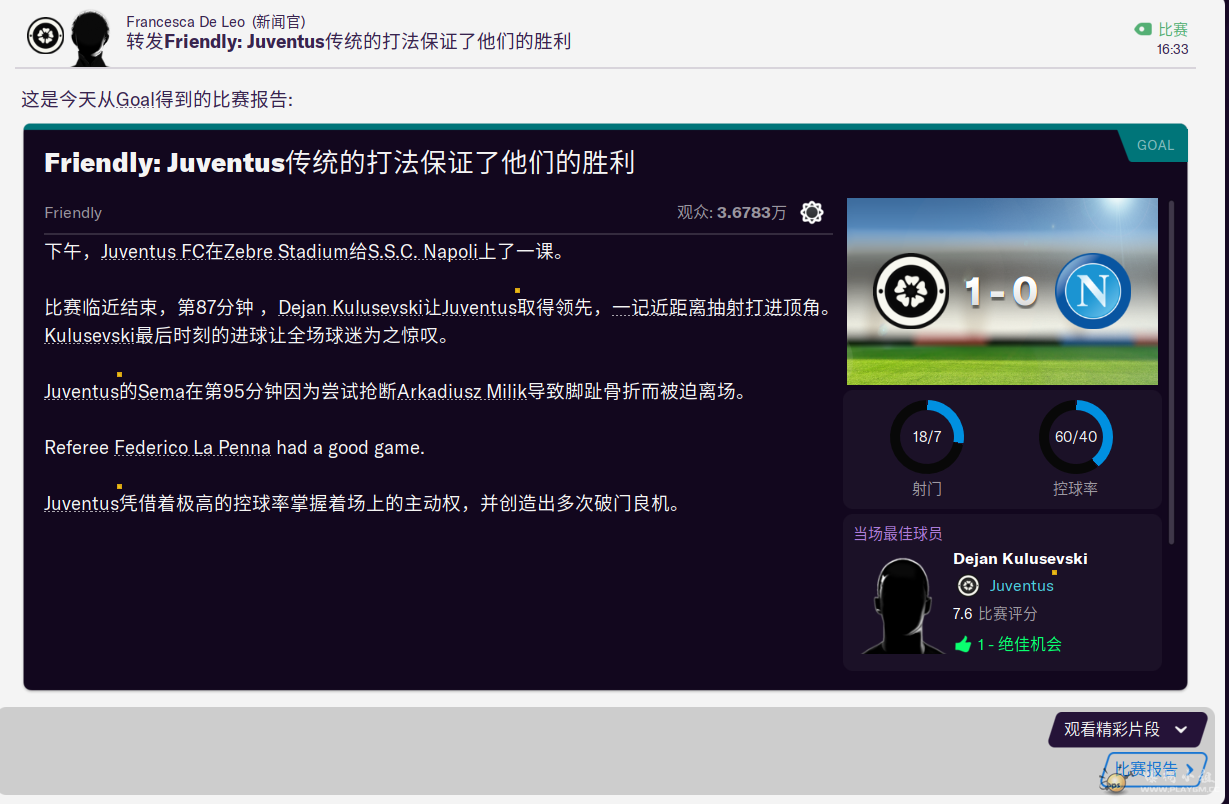This screenshot has height=804, width=1229.
Task: Click Dejan Kulusevski name in best player card
Action: (x=1020, y=559)
